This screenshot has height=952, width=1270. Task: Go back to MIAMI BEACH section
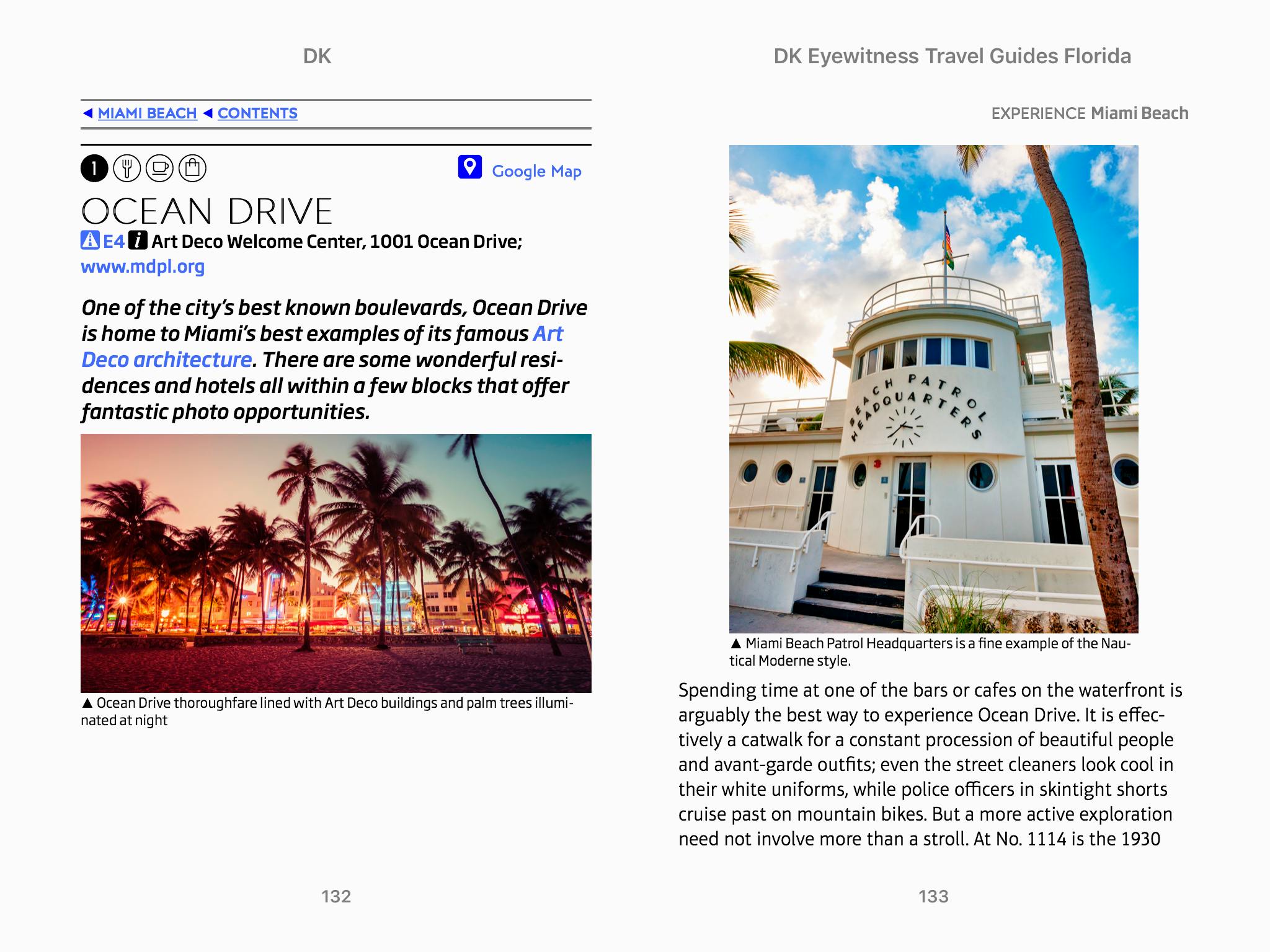(147, 113)
